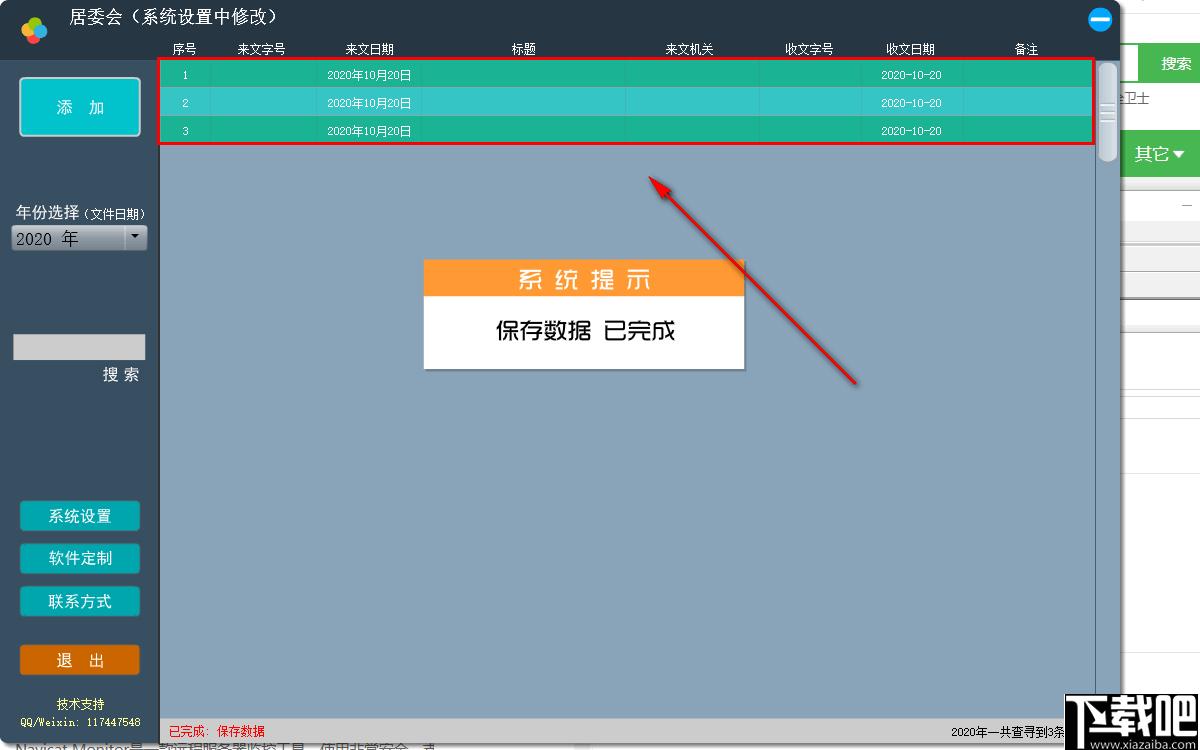Open 其它 dropdown in background window

pyautogui.click(x=1160, y=154)
